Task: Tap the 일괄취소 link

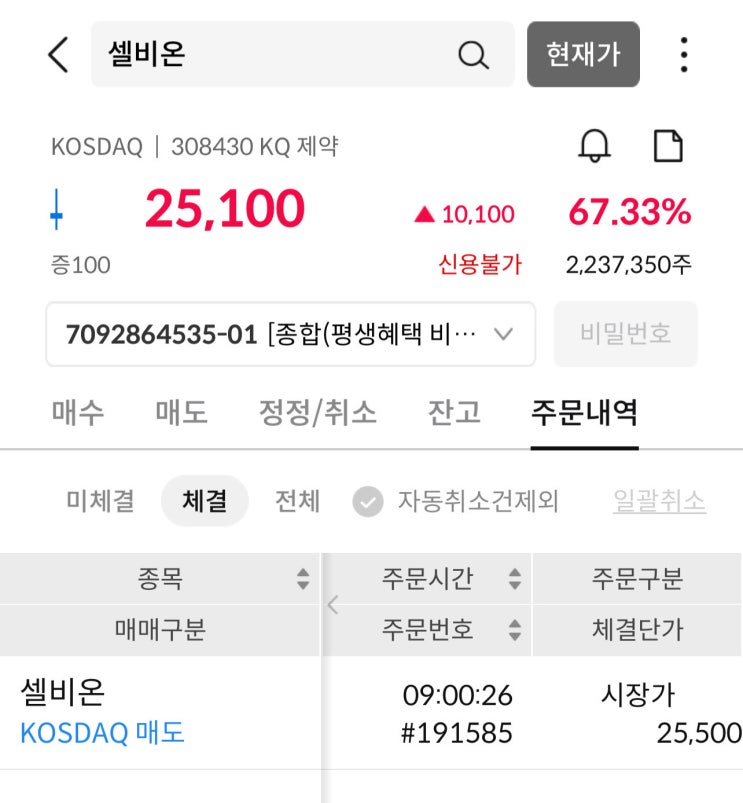Action: pos(659,501)
